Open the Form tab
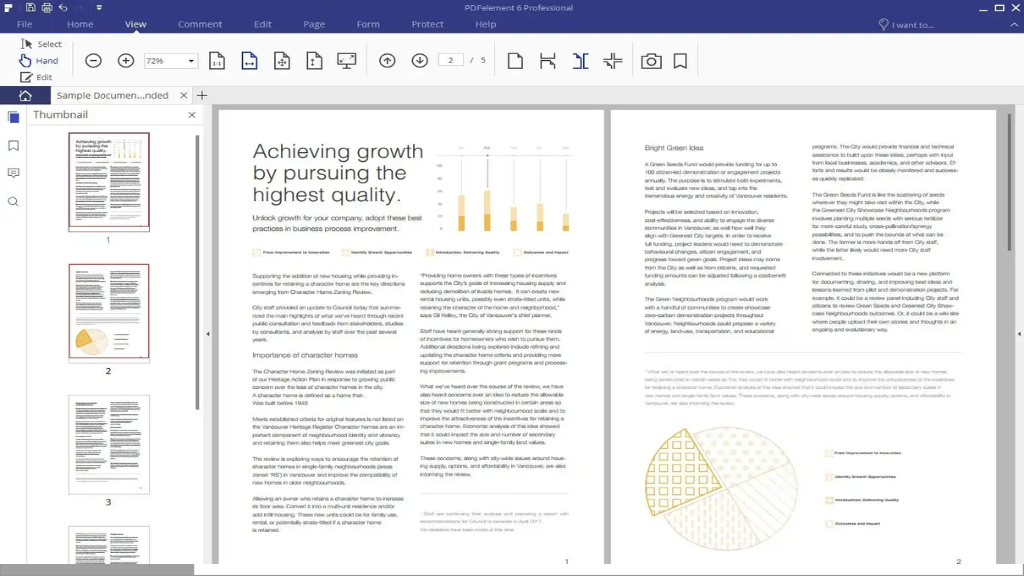Viewport: 1024px width, 576px height. [368, 24]
